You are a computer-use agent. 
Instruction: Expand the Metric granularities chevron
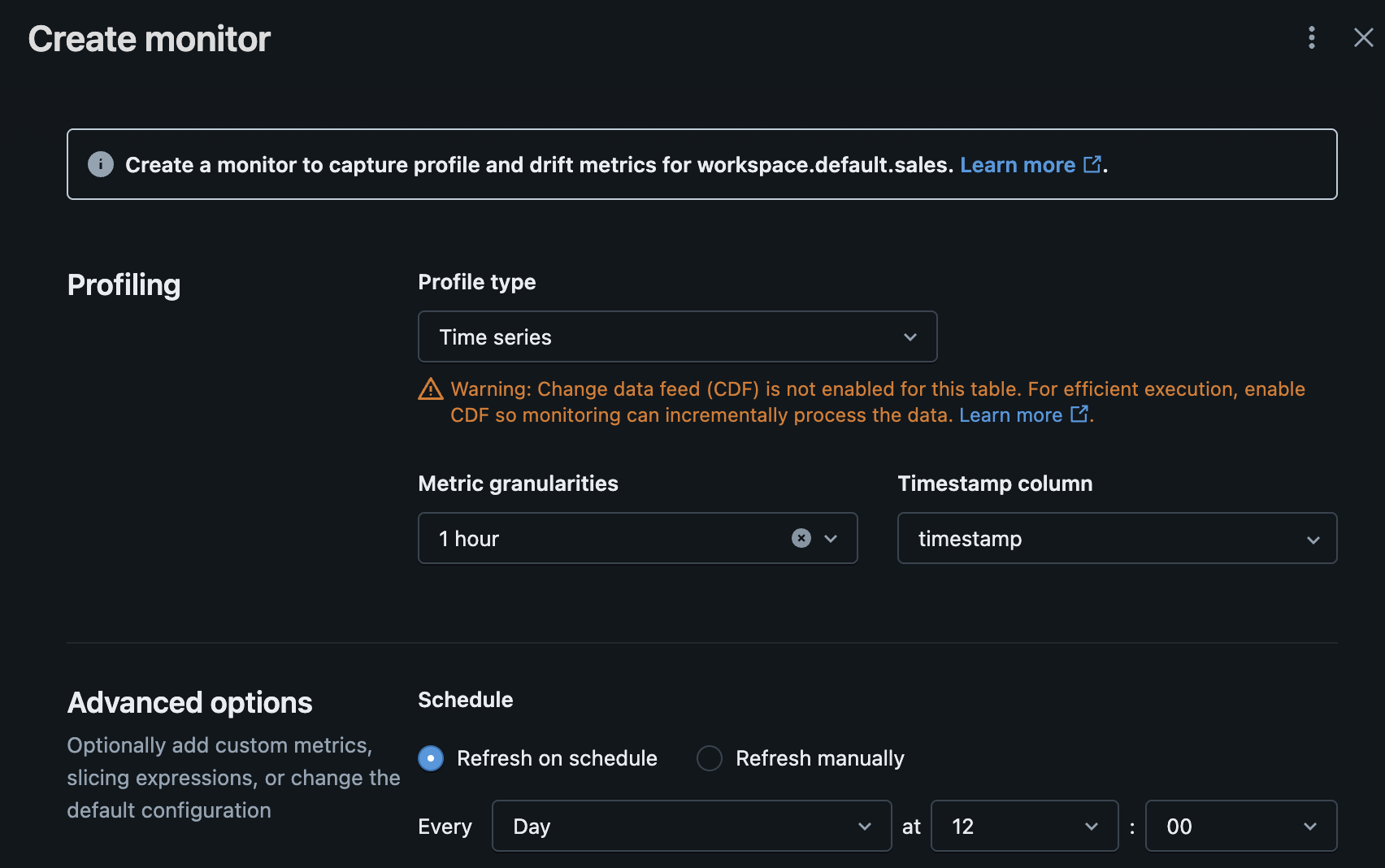tap(831, 539)
